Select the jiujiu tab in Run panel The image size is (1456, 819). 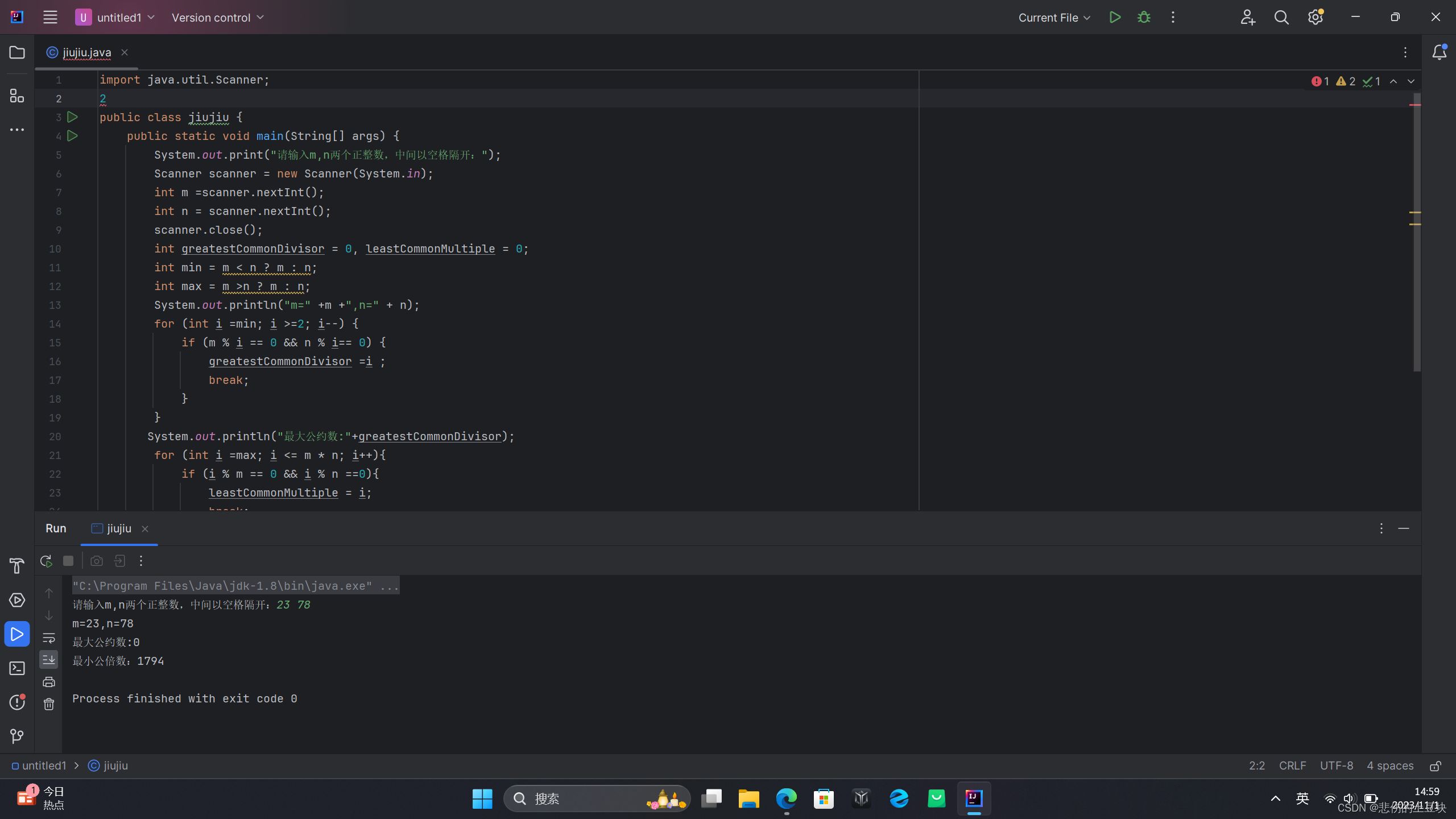118,528
